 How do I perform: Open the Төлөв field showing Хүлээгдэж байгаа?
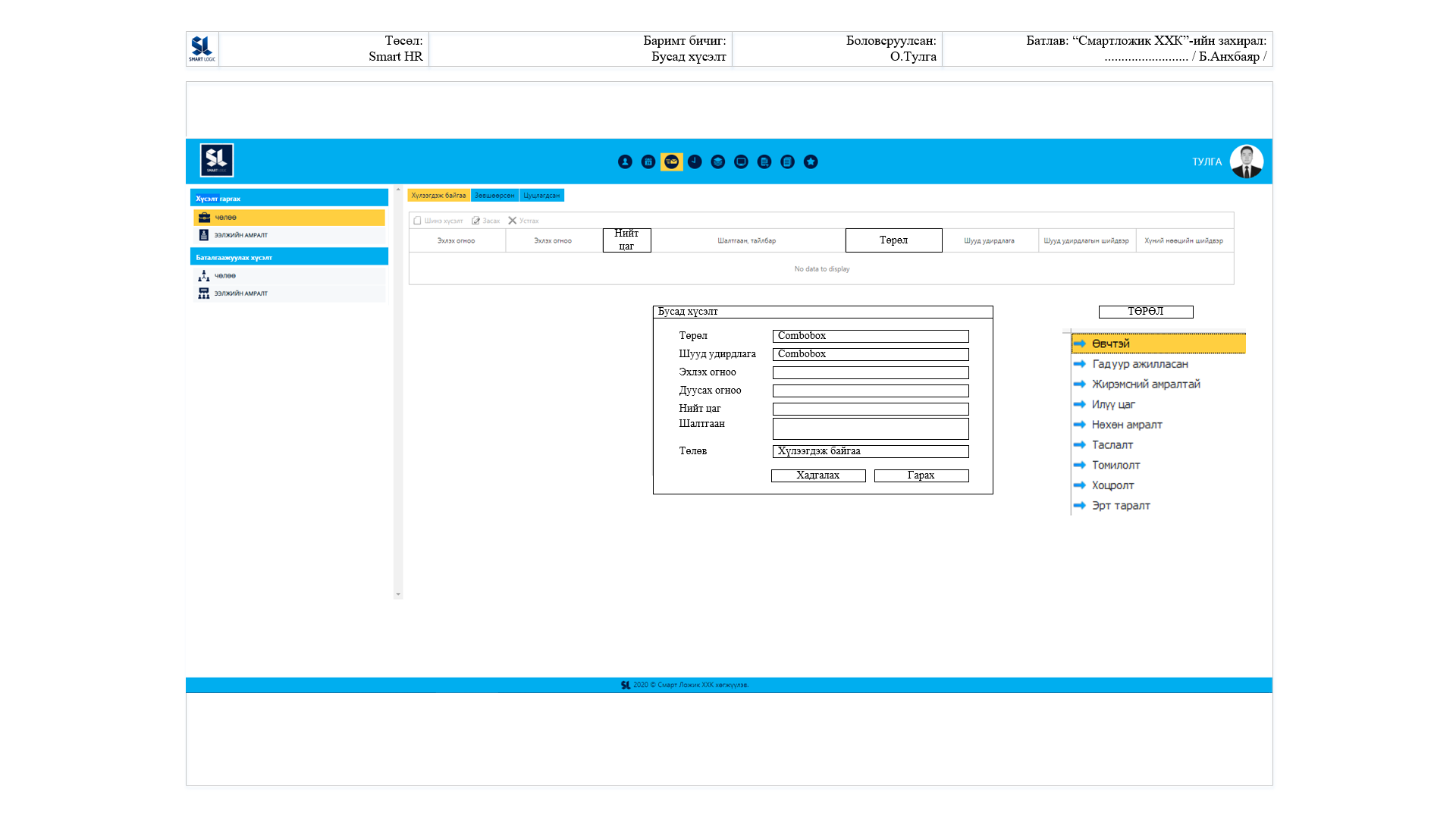coord(871,451)
